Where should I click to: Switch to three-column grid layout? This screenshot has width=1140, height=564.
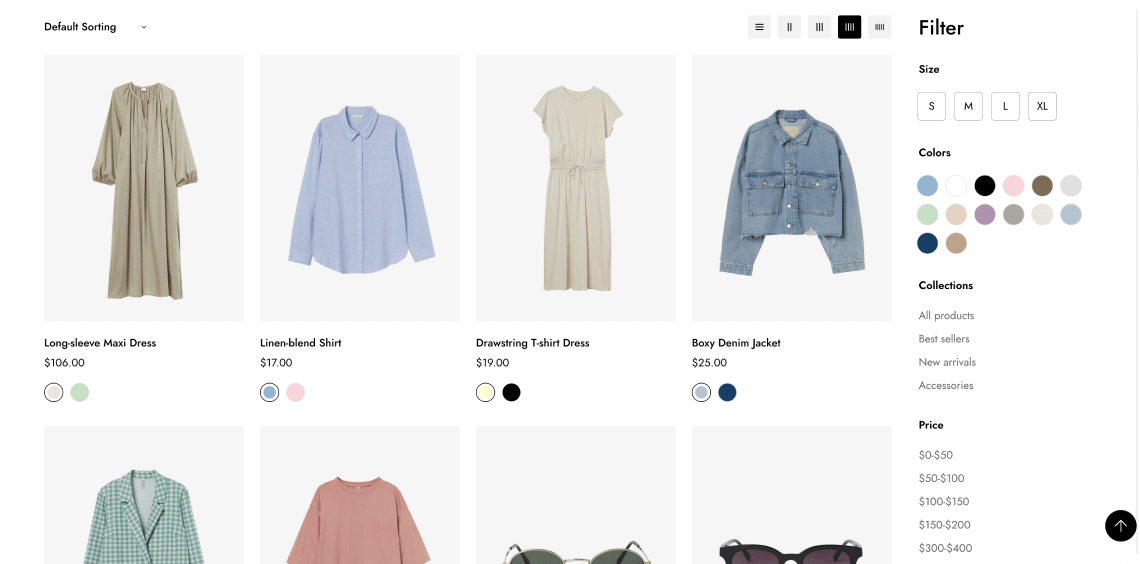(819, 27)
